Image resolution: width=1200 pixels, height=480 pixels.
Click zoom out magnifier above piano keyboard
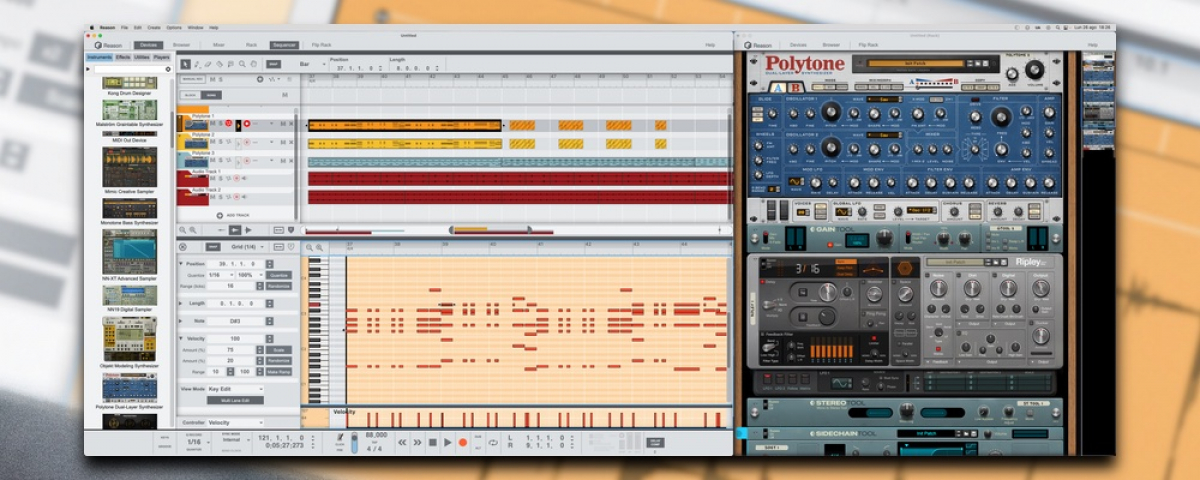[309, 247]
